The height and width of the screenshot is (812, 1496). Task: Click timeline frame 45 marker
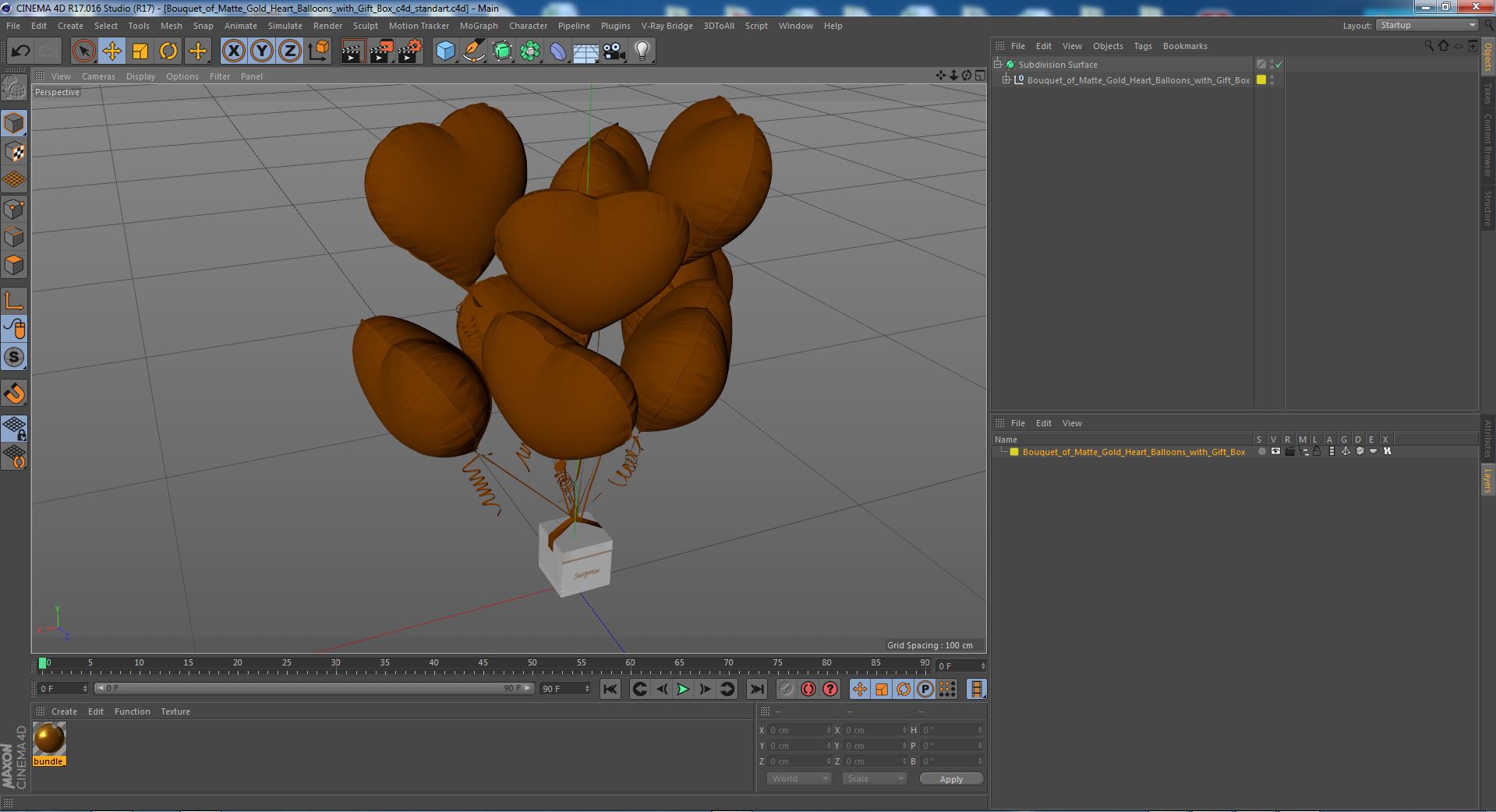point(483,663)
